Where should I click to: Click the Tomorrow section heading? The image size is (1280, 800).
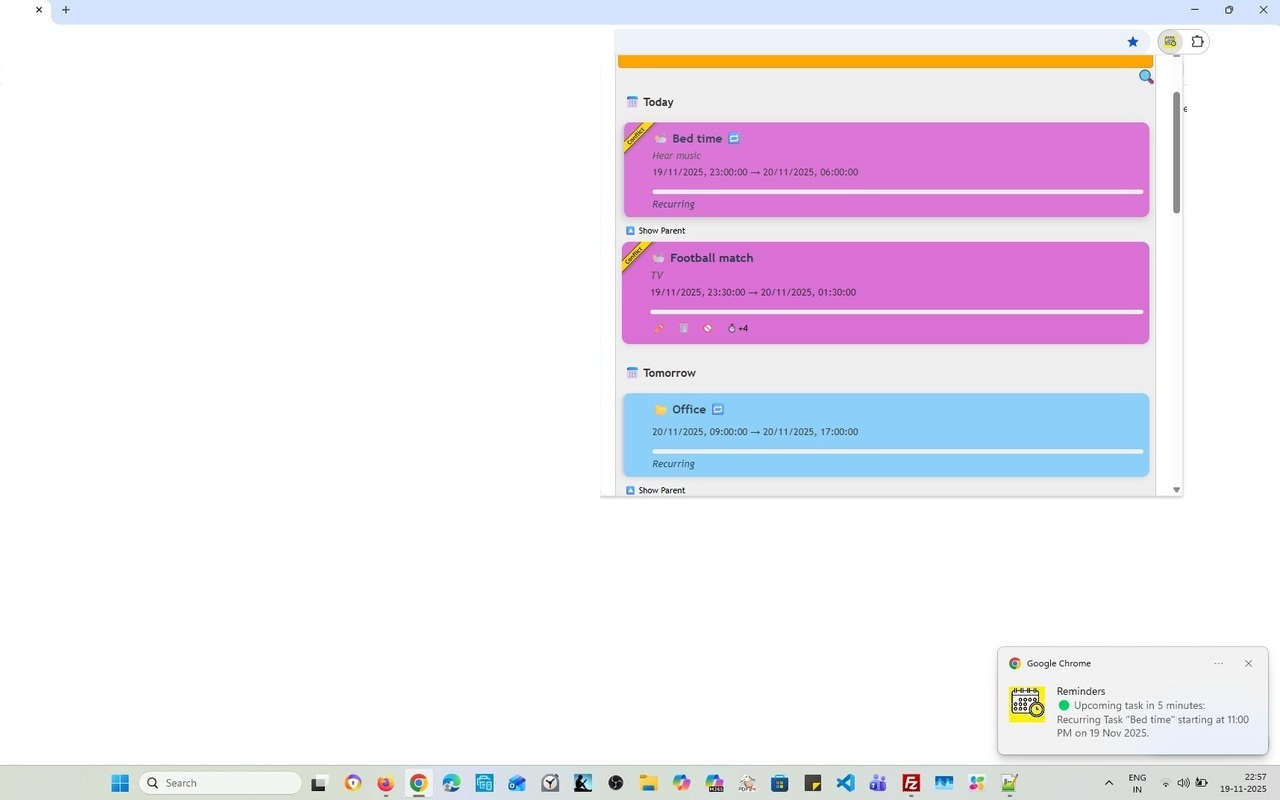(669, 373)
